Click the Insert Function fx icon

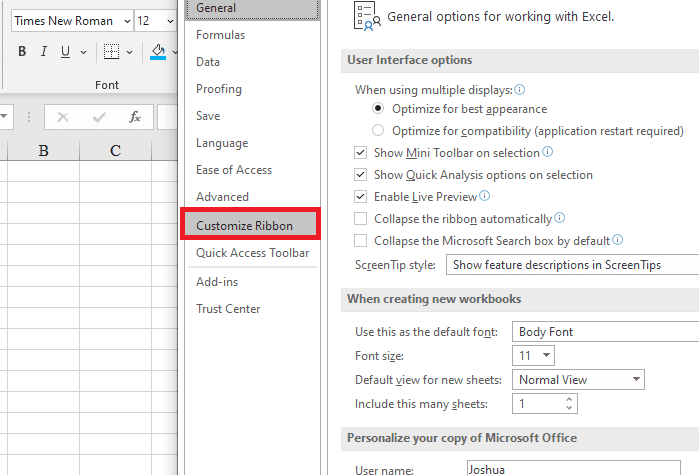click(x=135, y=117)
